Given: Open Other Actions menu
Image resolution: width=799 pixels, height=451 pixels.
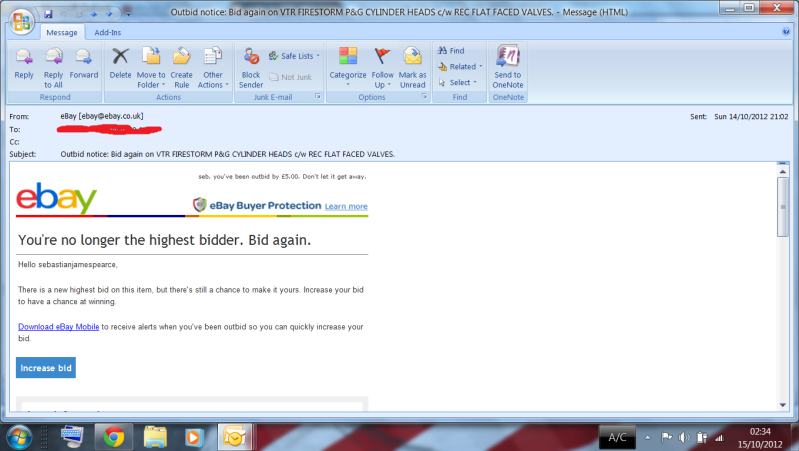Looking at the screenshot, I should click(x=212, y=67).
